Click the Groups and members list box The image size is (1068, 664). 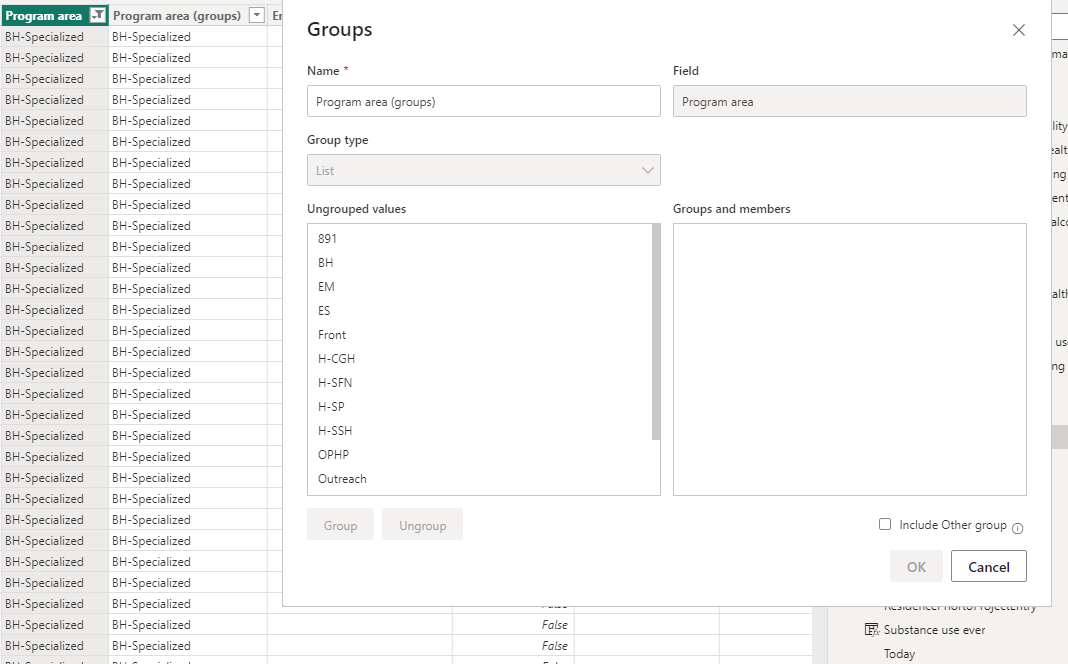tap(849, 360)
